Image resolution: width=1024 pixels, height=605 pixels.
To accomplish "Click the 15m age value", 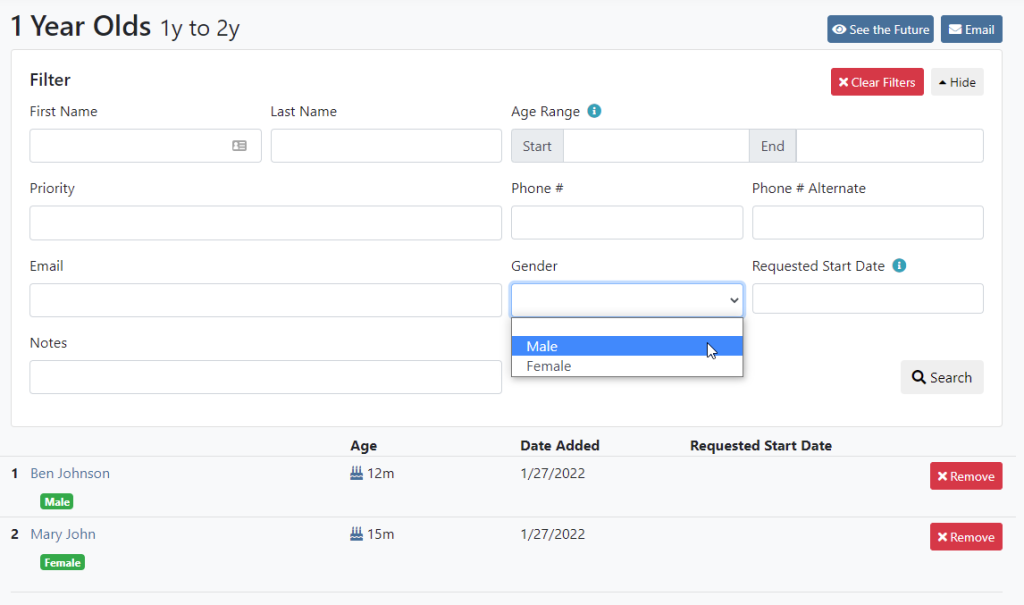I will click(x=381, y=534).
